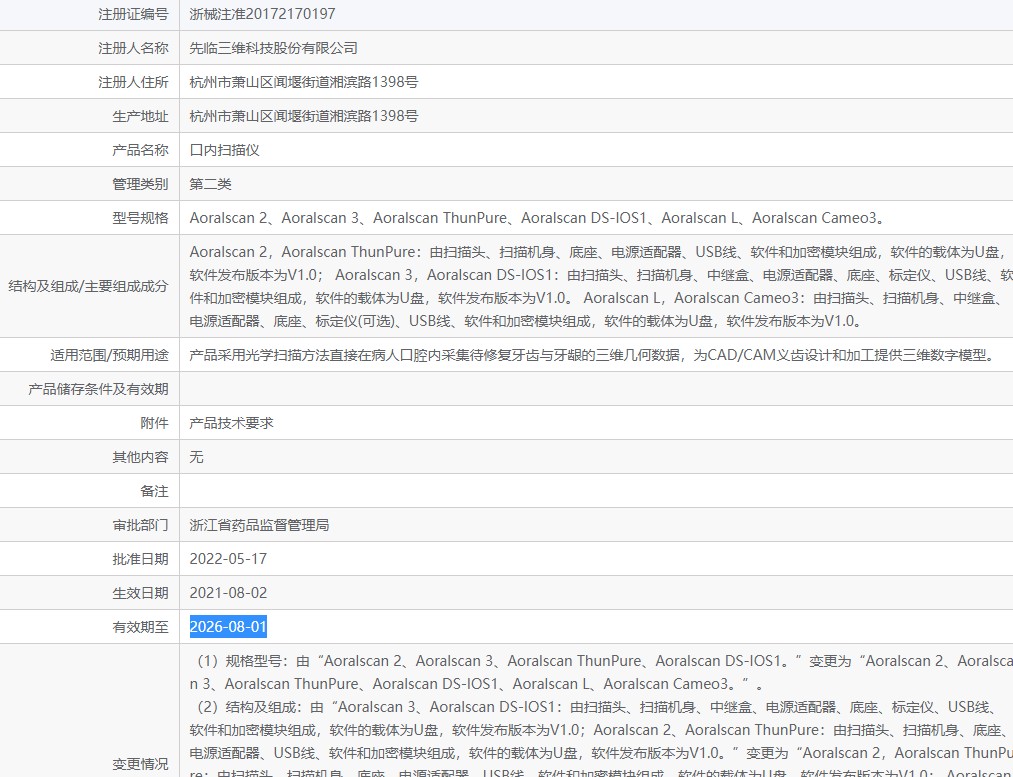The width and height of the screenshot is (1013, 777).
Task: Click the 适用范围/预期用途 label
Action: click(x=109, y=355)
